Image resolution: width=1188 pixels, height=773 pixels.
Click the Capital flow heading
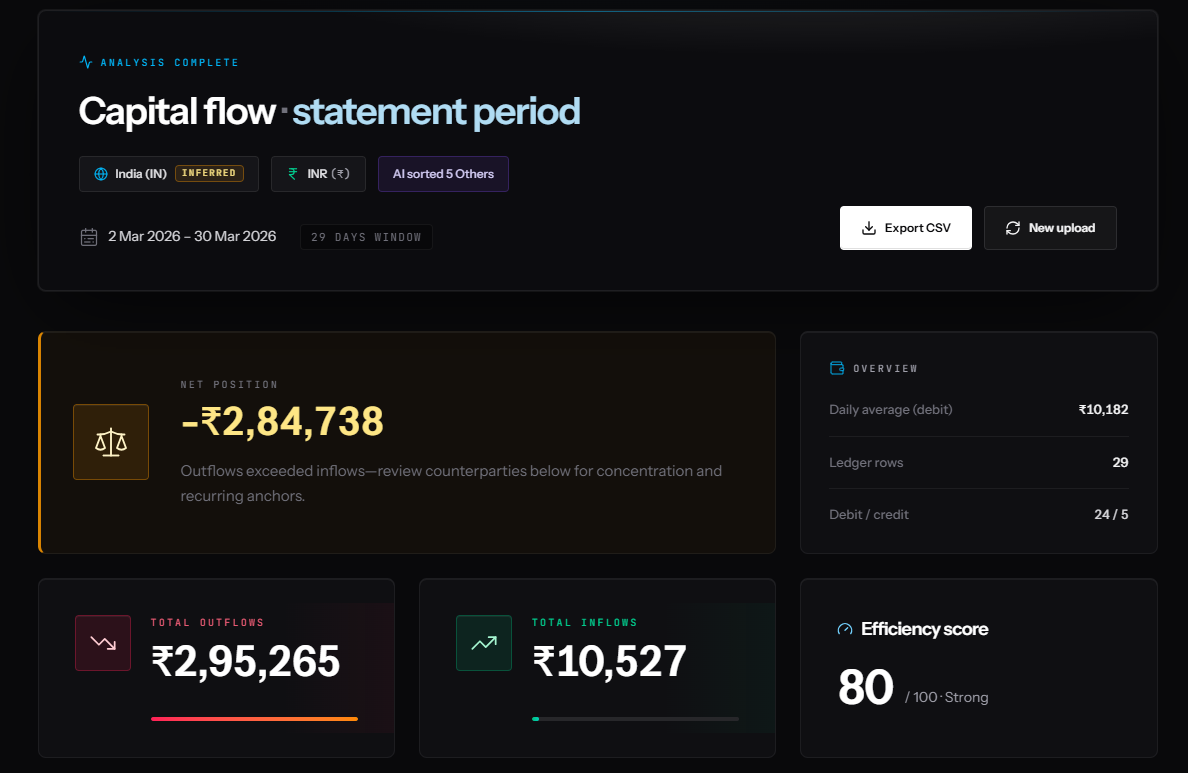coord(177,111)
